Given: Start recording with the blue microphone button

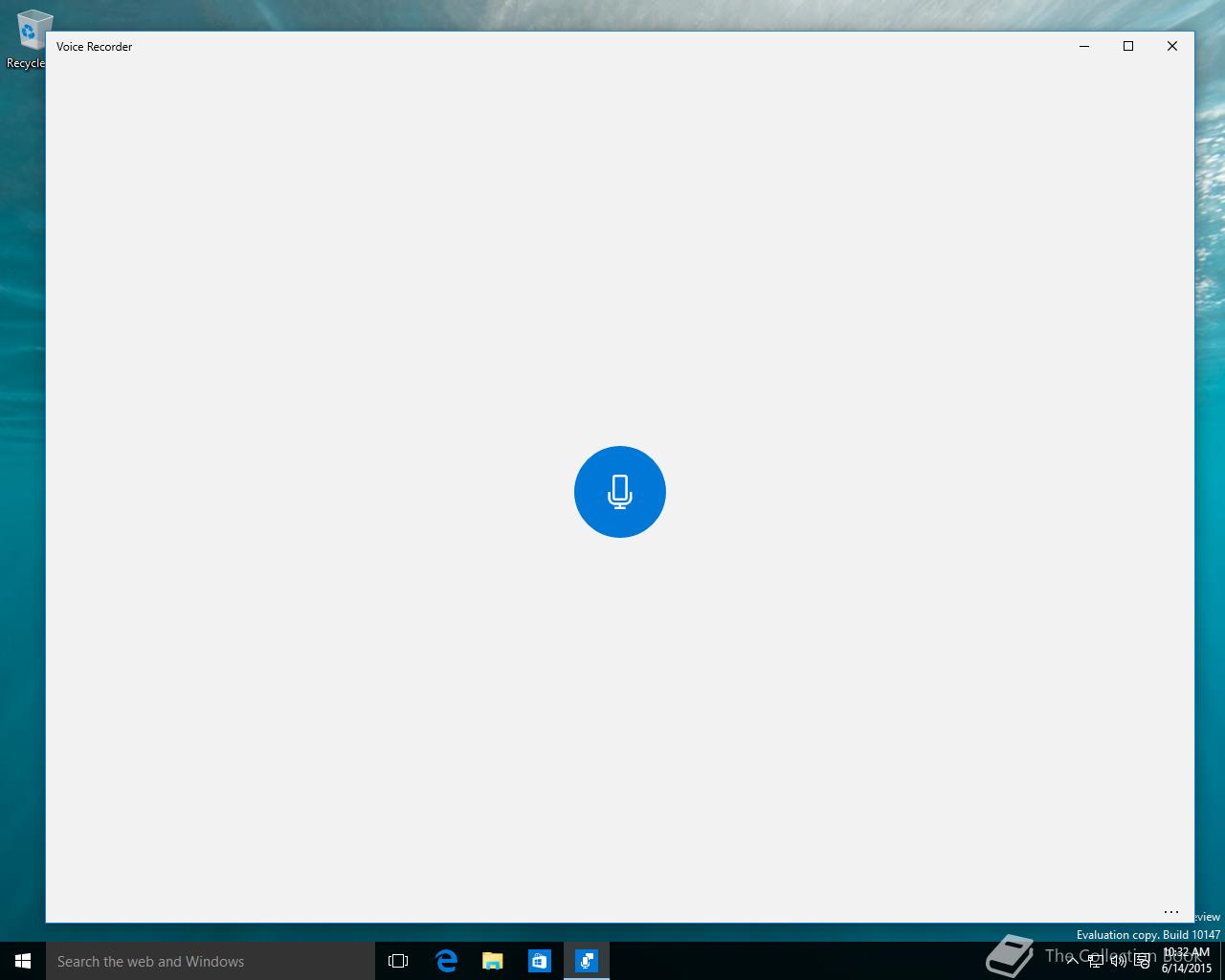Looking at the screenshot, I should point(619,492).
